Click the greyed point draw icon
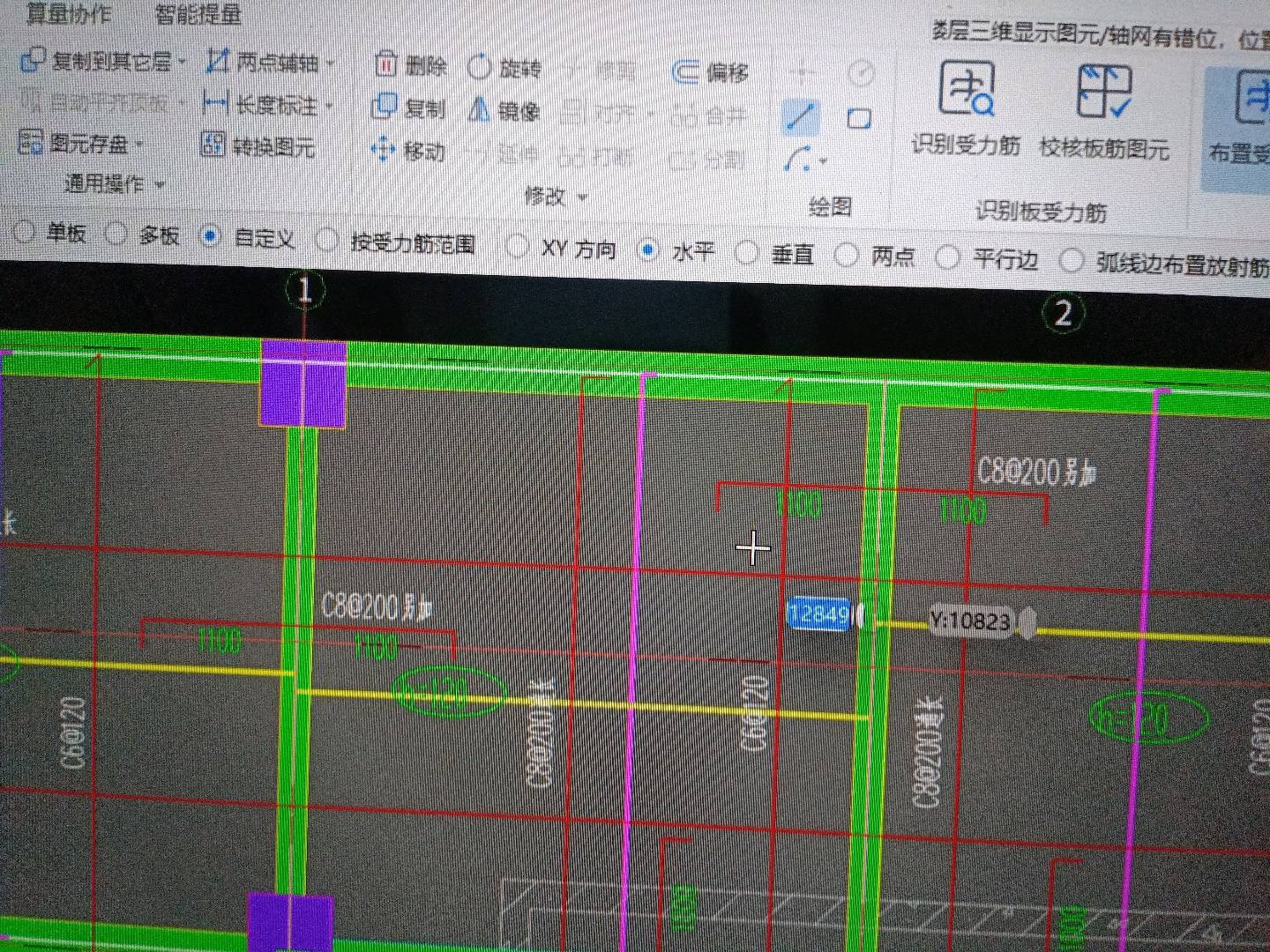 tap(803, 72)
